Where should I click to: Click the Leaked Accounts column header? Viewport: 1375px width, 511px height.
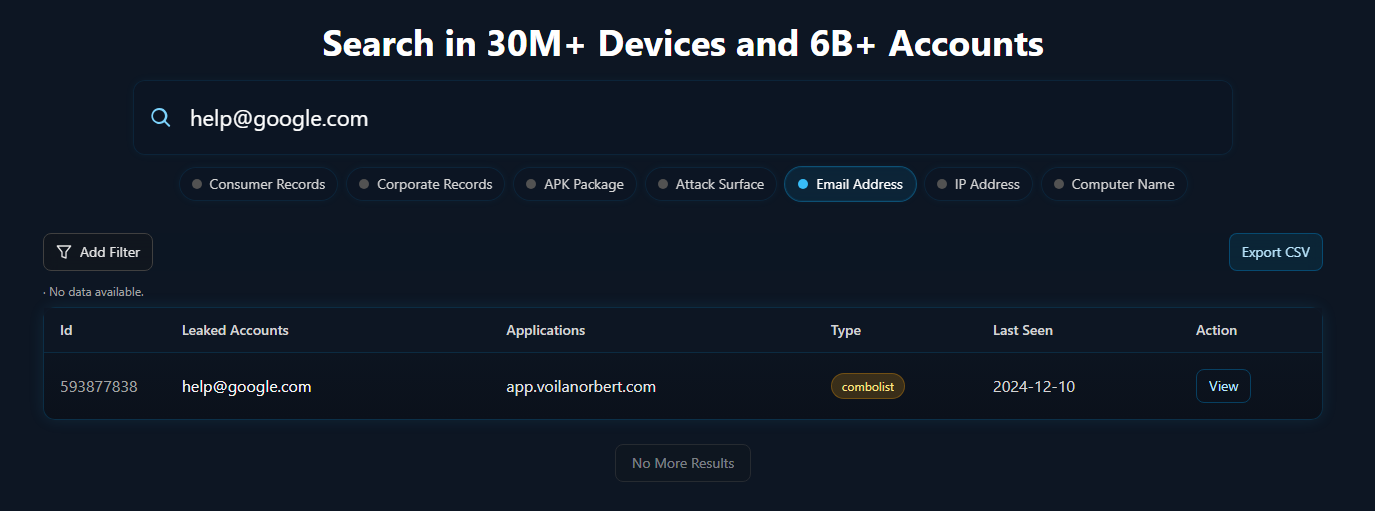point(235,330)
